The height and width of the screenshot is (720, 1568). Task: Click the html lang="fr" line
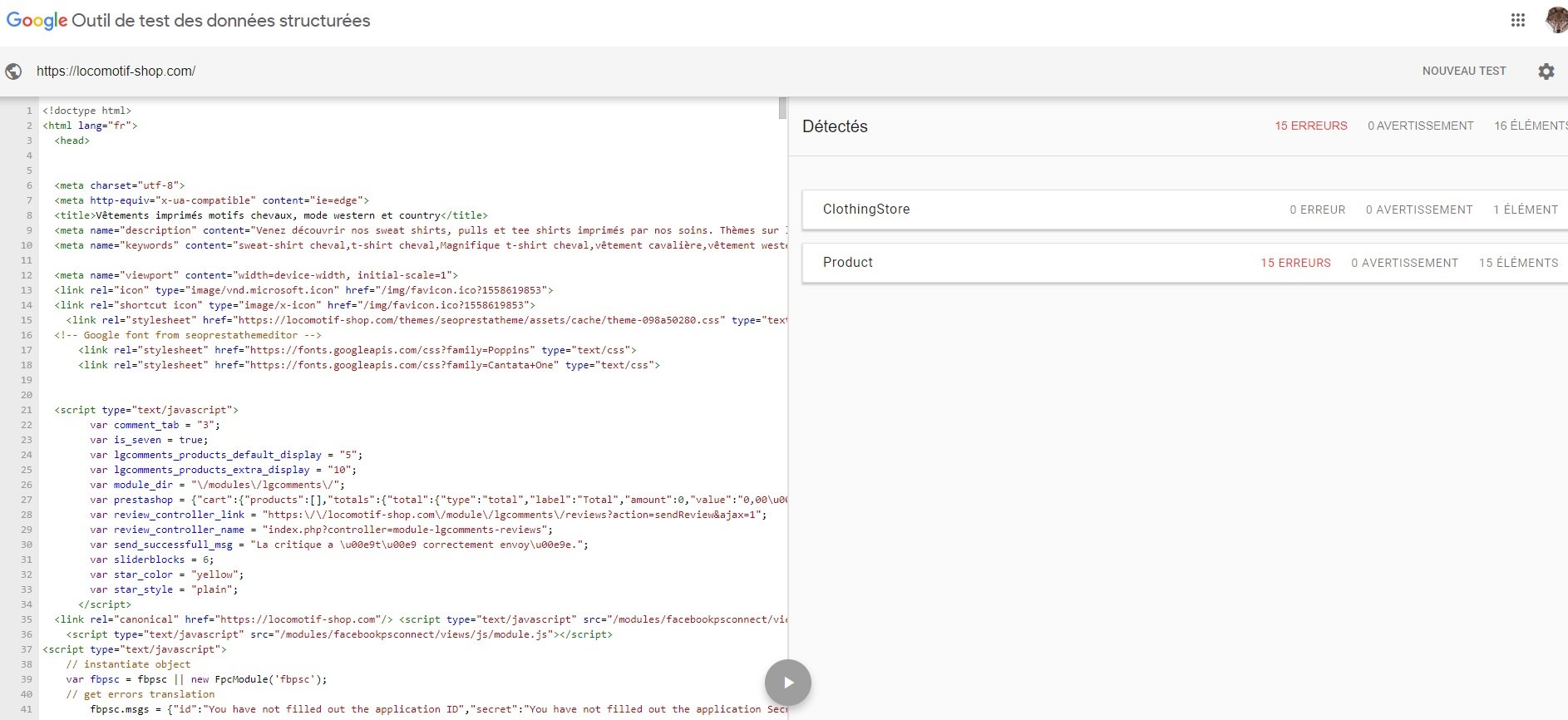tap(90, 126)
